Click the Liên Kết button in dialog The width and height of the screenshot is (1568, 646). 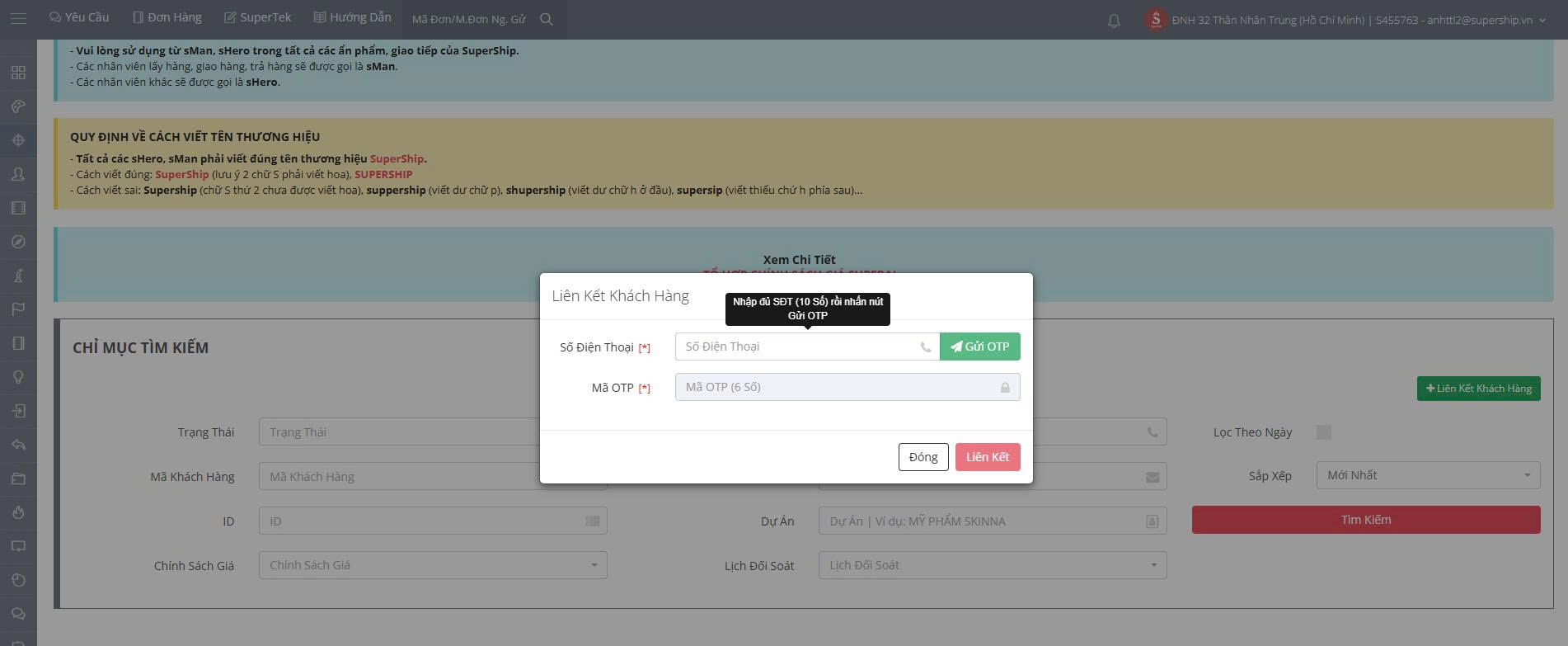click(988, 457)
